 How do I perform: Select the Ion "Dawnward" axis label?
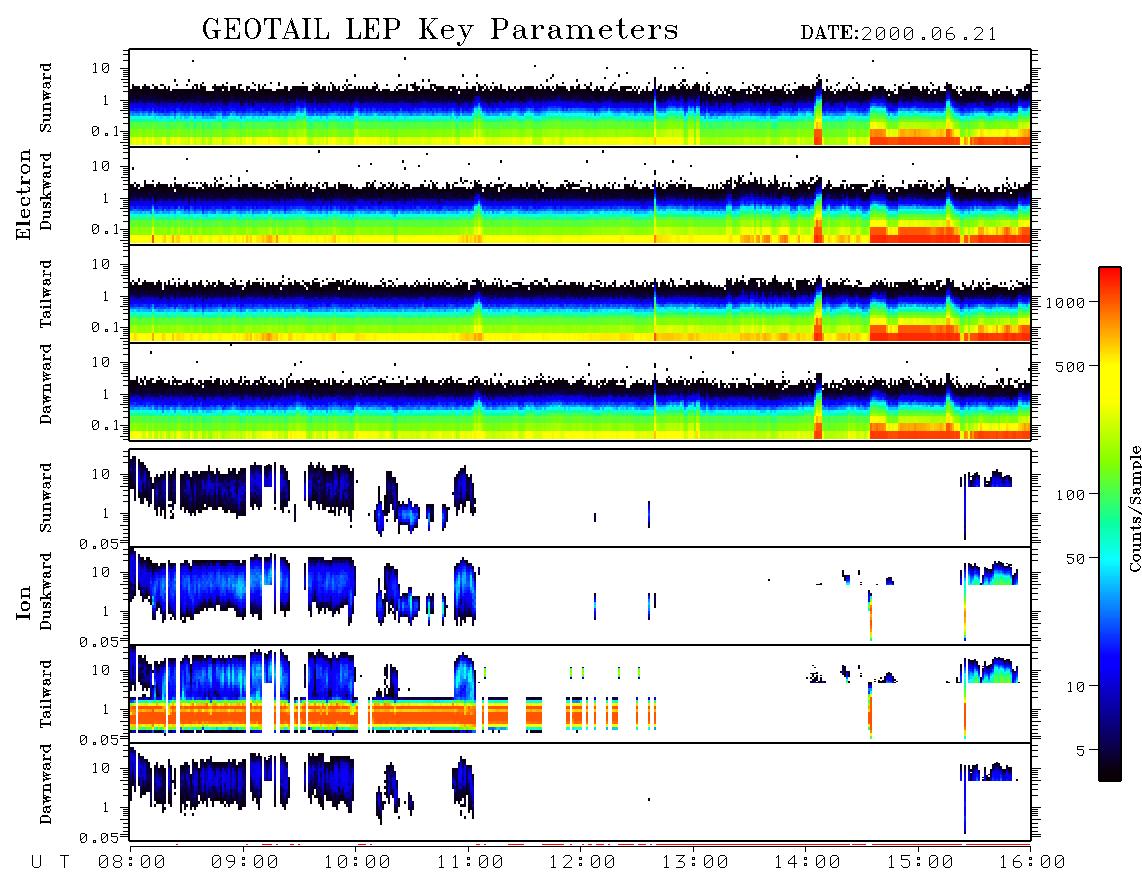[46, 784]
